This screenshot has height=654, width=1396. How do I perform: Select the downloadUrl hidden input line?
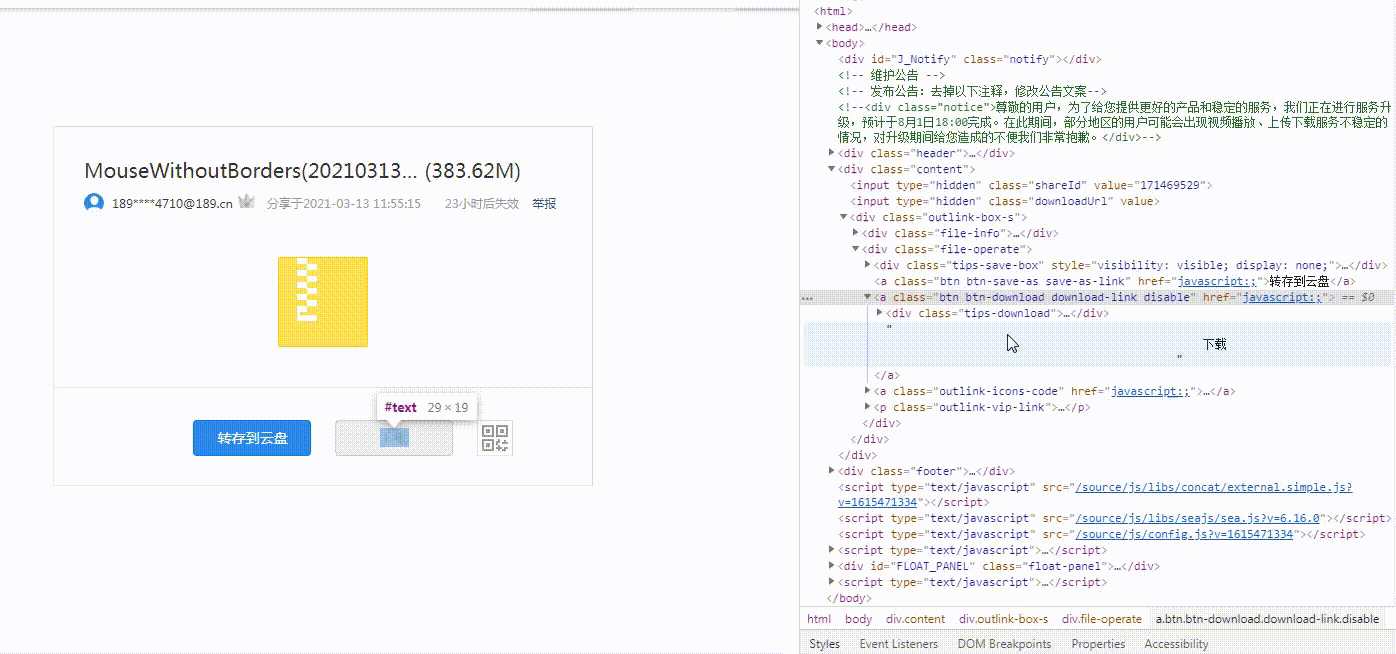[1004, 201]
